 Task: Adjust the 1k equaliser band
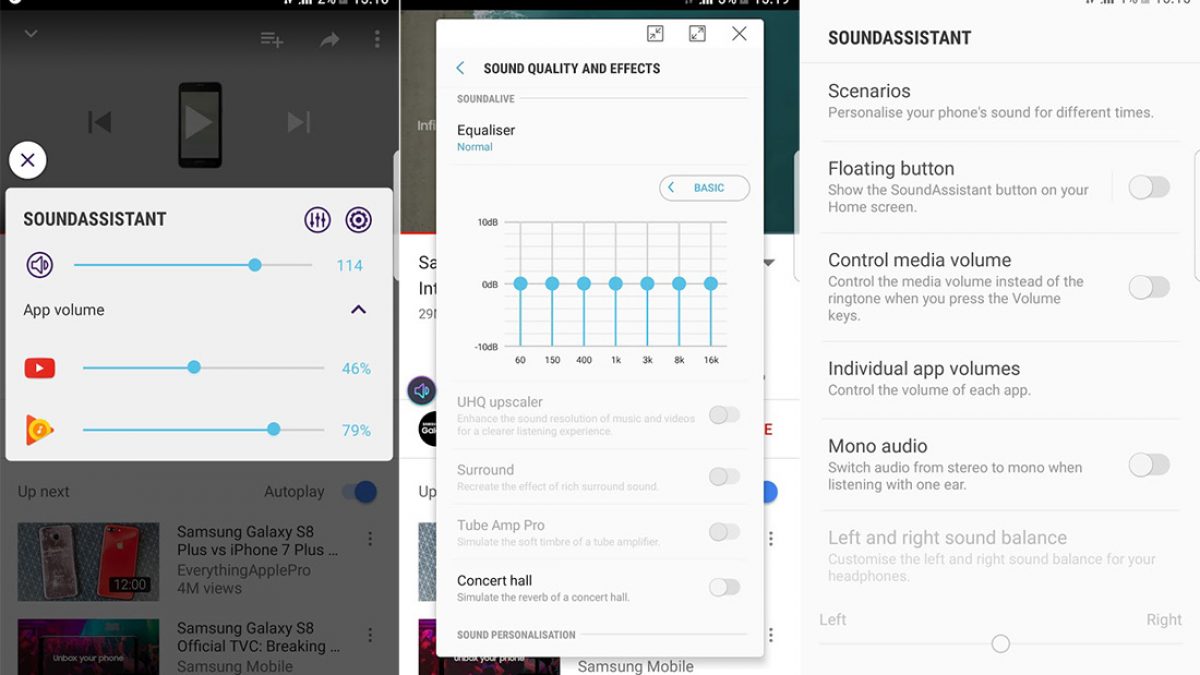tap(616, 284)
